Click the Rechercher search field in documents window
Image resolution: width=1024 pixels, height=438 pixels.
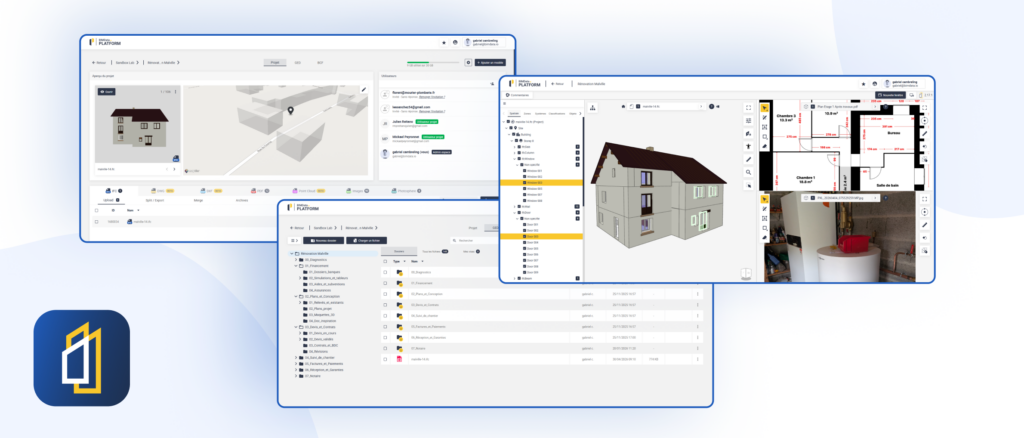tap(474, 240)
